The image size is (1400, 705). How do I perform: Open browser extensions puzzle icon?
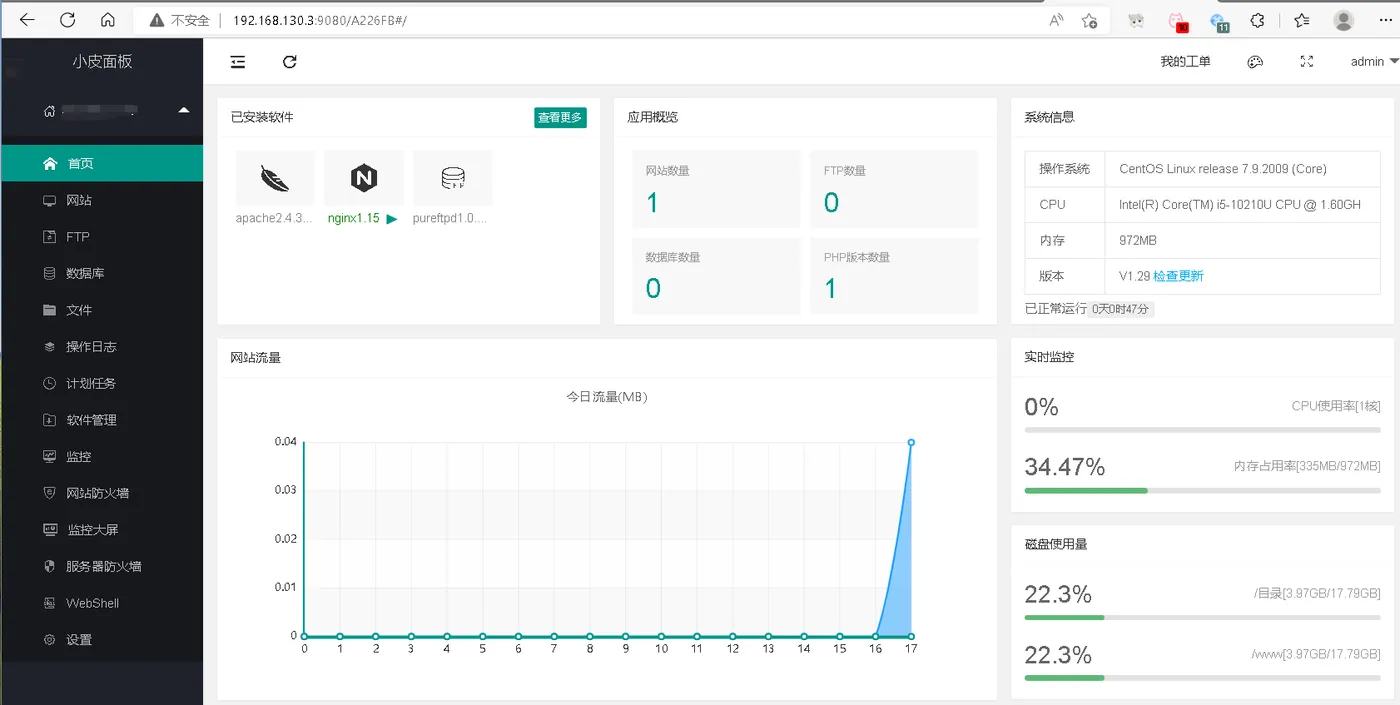(1259, 20)
